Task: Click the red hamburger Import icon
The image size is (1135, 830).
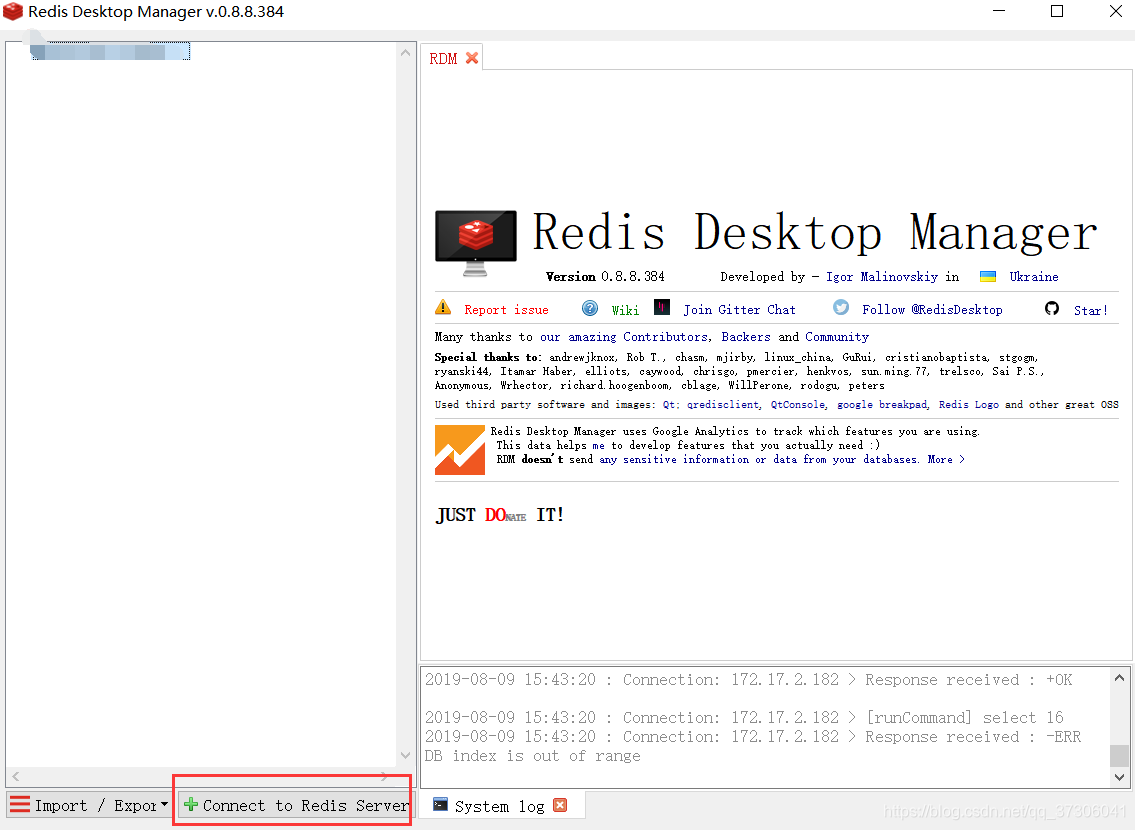Action: pyautogui.click(x=20, y=804)
